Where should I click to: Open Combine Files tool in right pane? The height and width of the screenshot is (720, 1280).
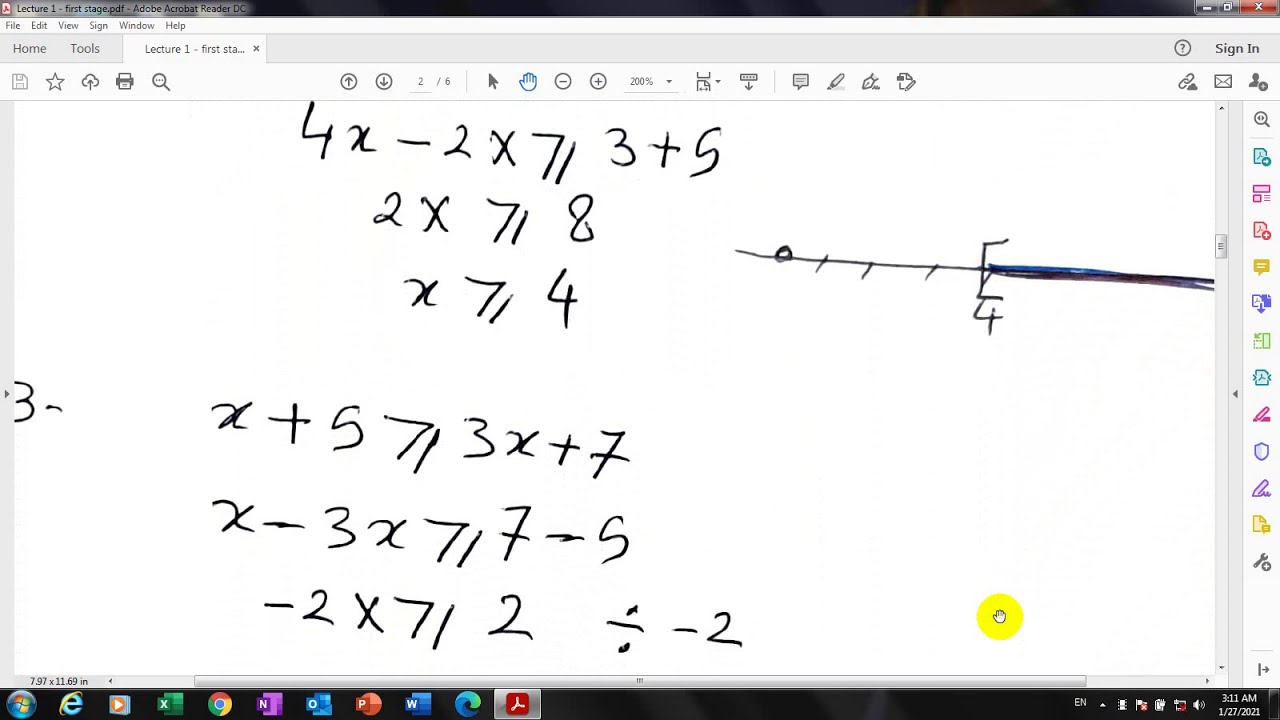coord(1262,303)
